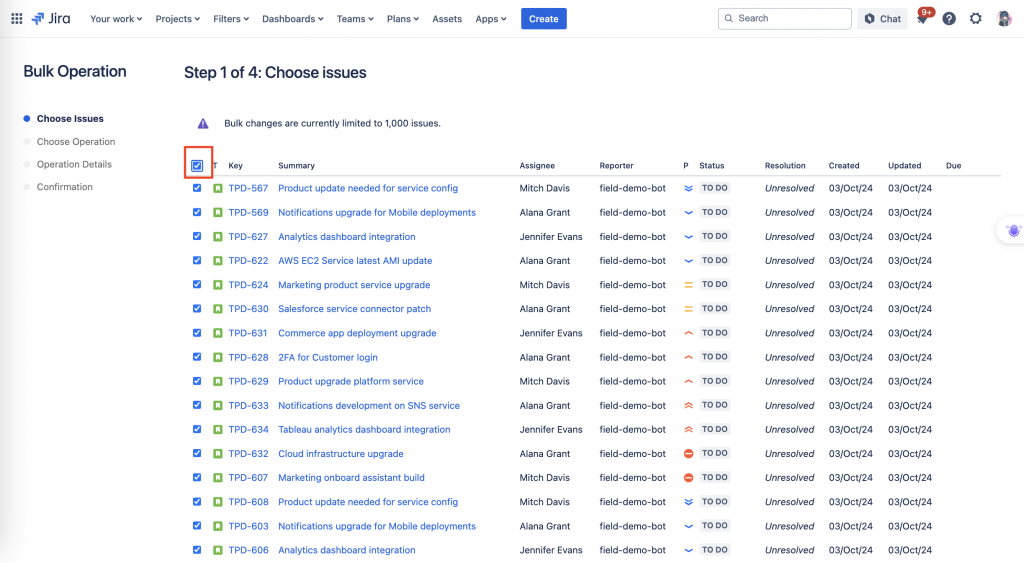1024x563 pixels.
Task: Uncheck the checkbox for TPD-607
Action: (197, 477)
